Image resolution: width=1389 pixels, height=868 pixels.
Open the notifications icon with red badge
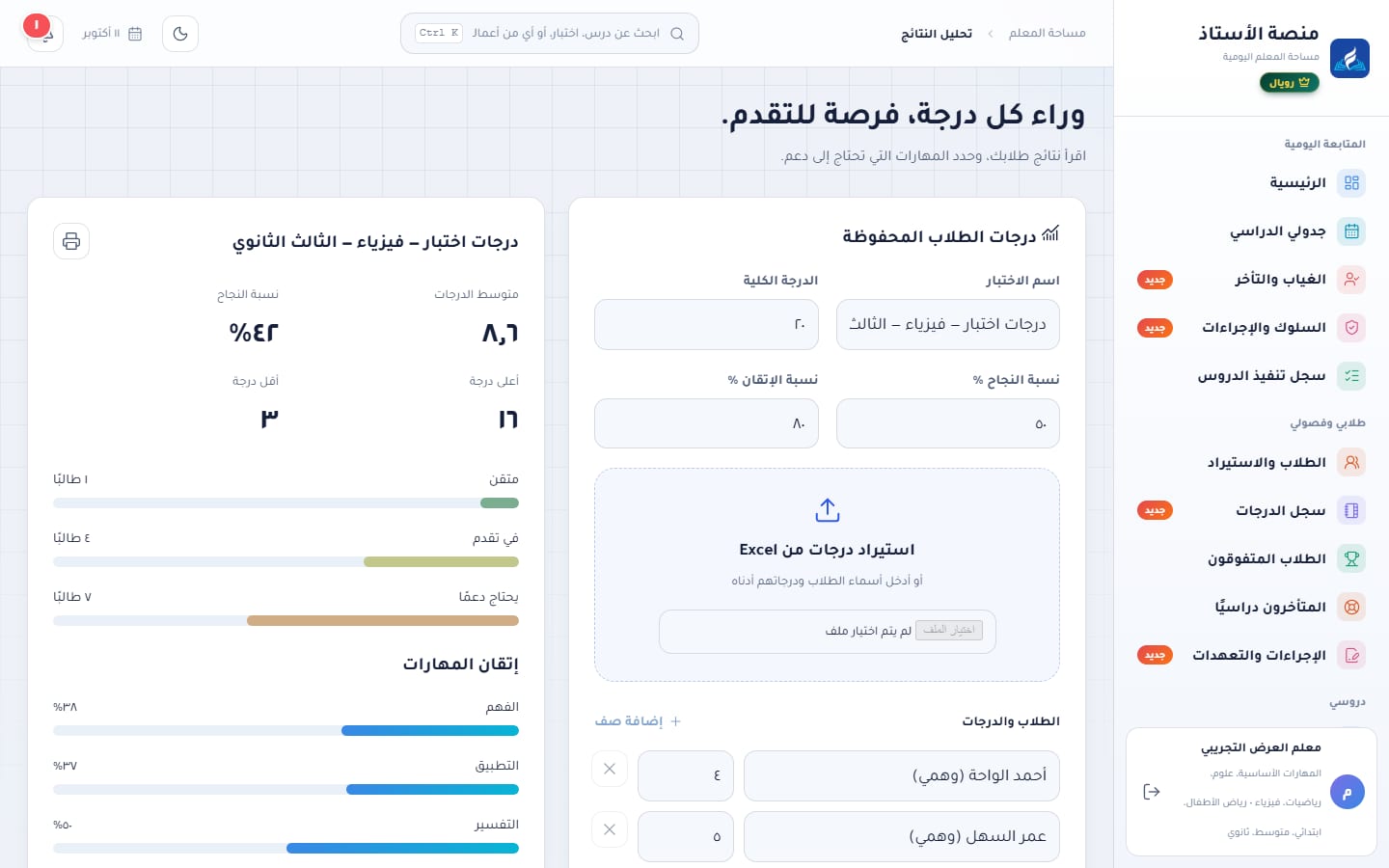coord(44,33)
